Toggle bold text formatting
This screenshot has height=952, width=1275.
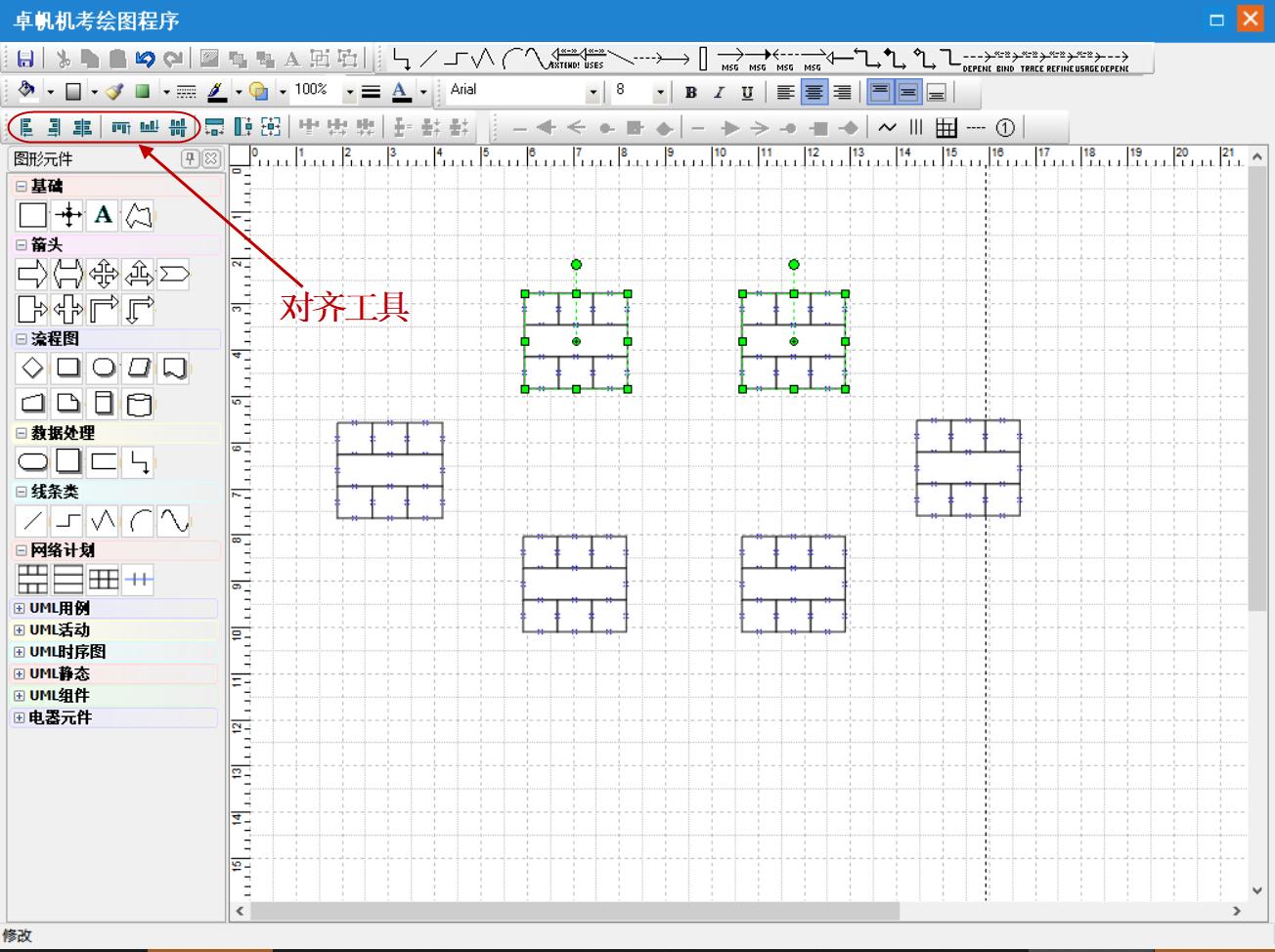[691, 93]
